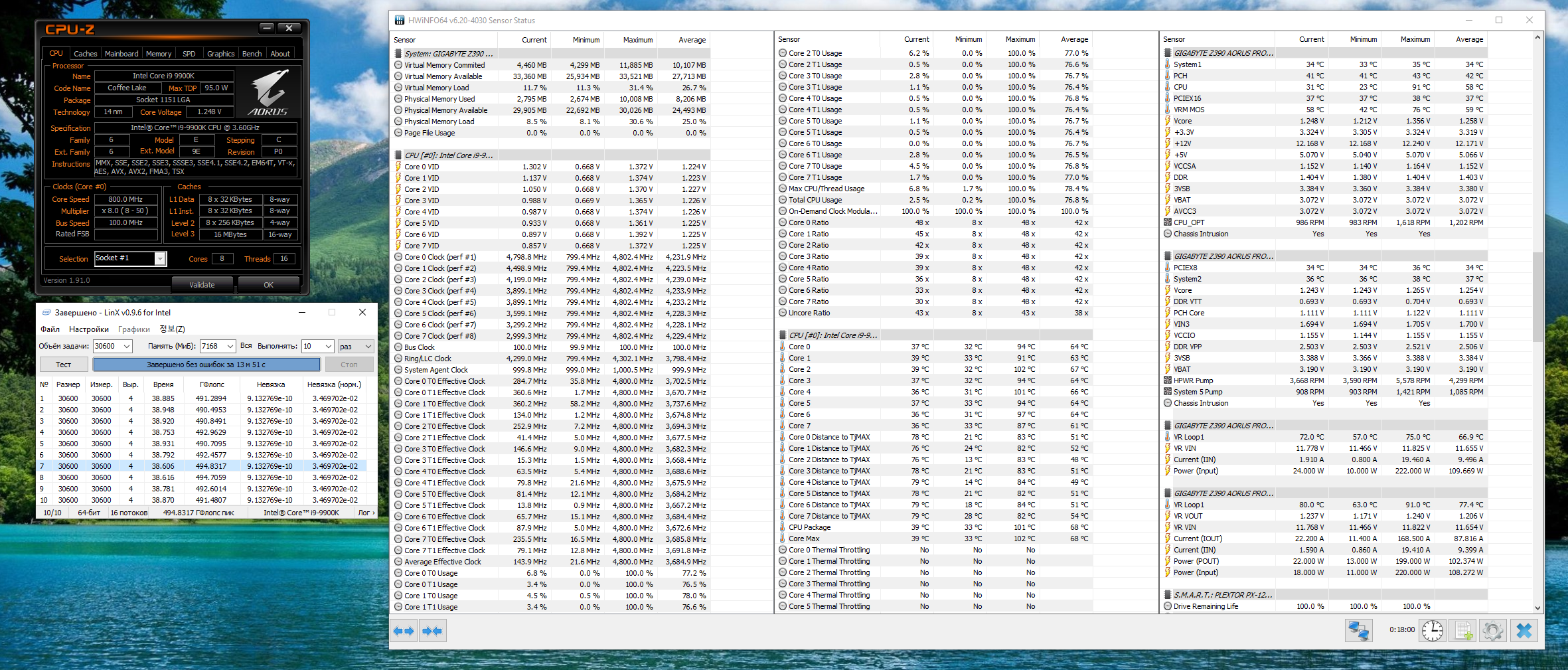
Task: Click the Intel Core i9 9900K Name field in CPU-Z
Action: point(163,76)
